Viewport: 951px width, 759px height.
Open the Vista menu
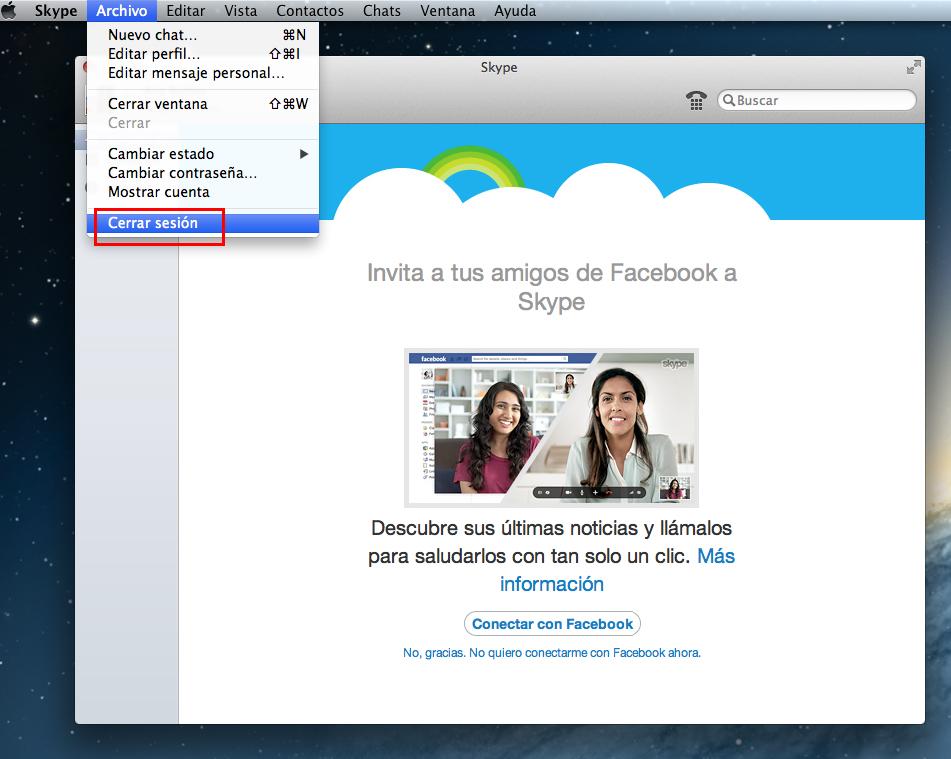pos(240,11)
